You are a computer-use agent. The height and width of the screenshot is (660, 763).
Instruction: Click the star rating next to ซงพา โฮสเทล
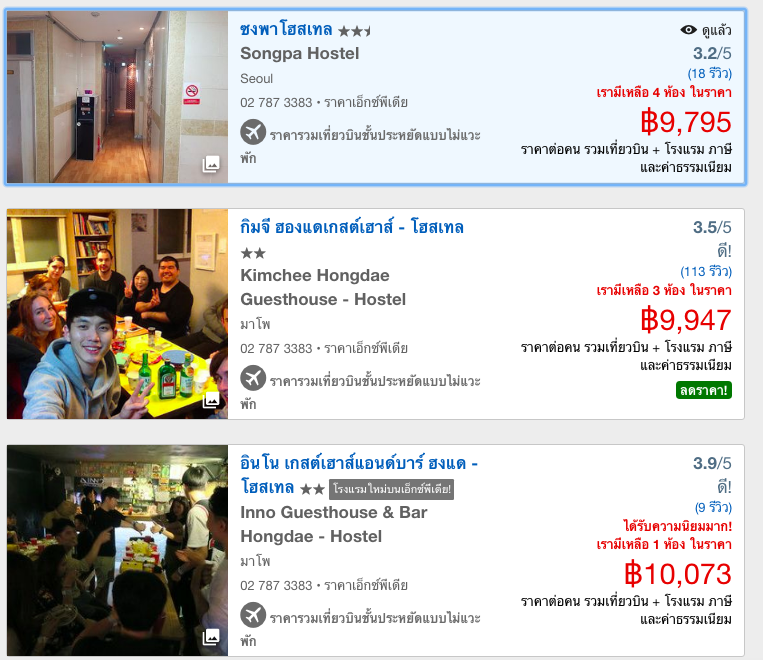[354, 32]
